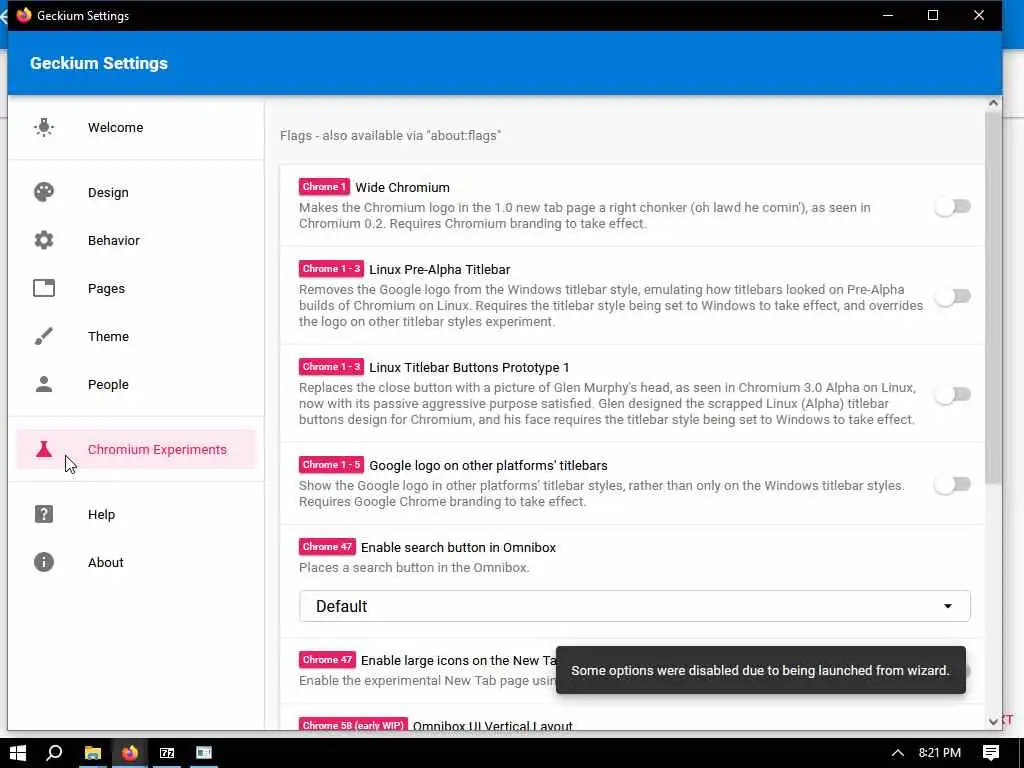Image resolution: width=1024 pixels, height=768 pixels.
Task: Click the Firefox taskbar icon
Action: pyautogui.click(x=129, y=753)
